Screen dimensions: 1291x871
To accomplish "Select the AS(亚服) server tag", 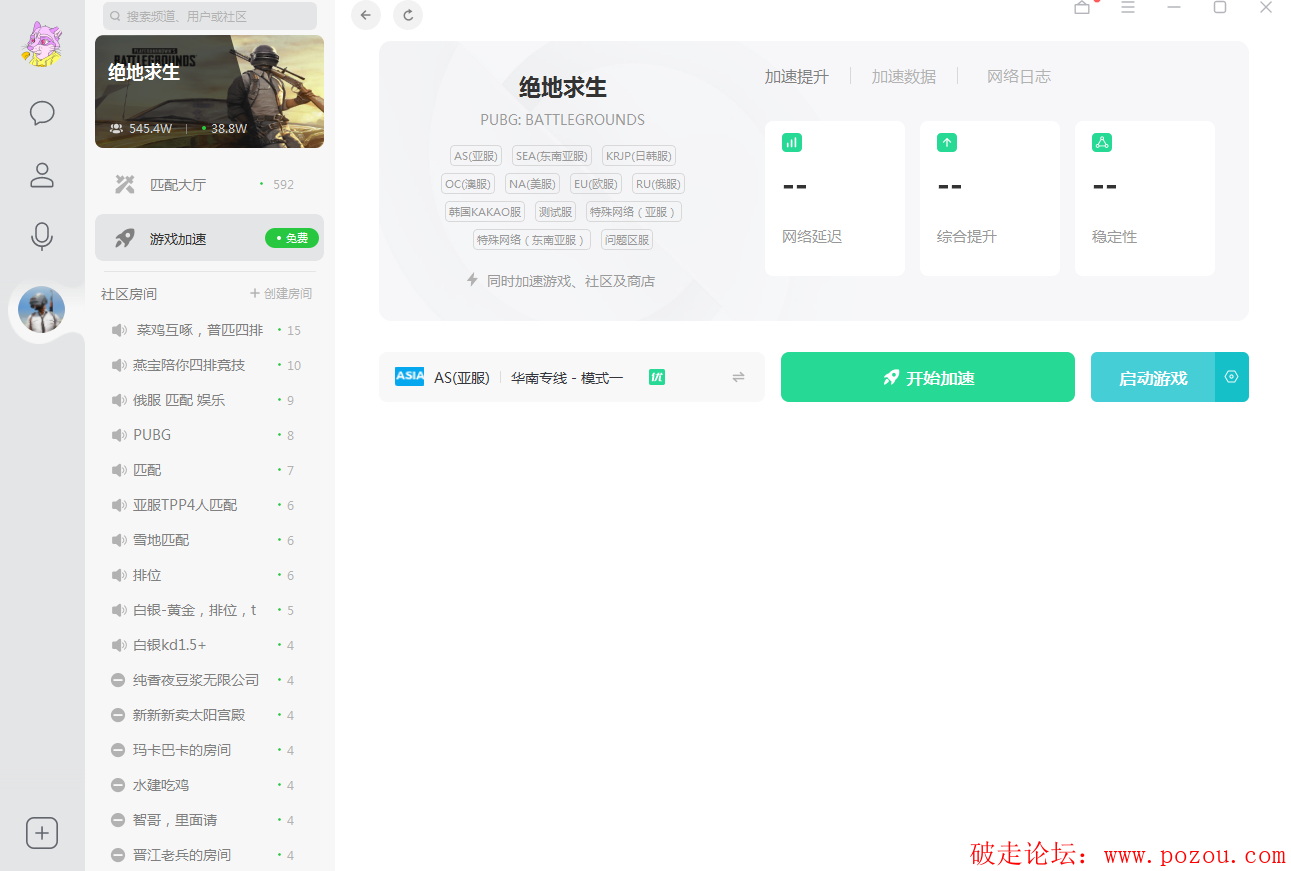I will 475,156.
